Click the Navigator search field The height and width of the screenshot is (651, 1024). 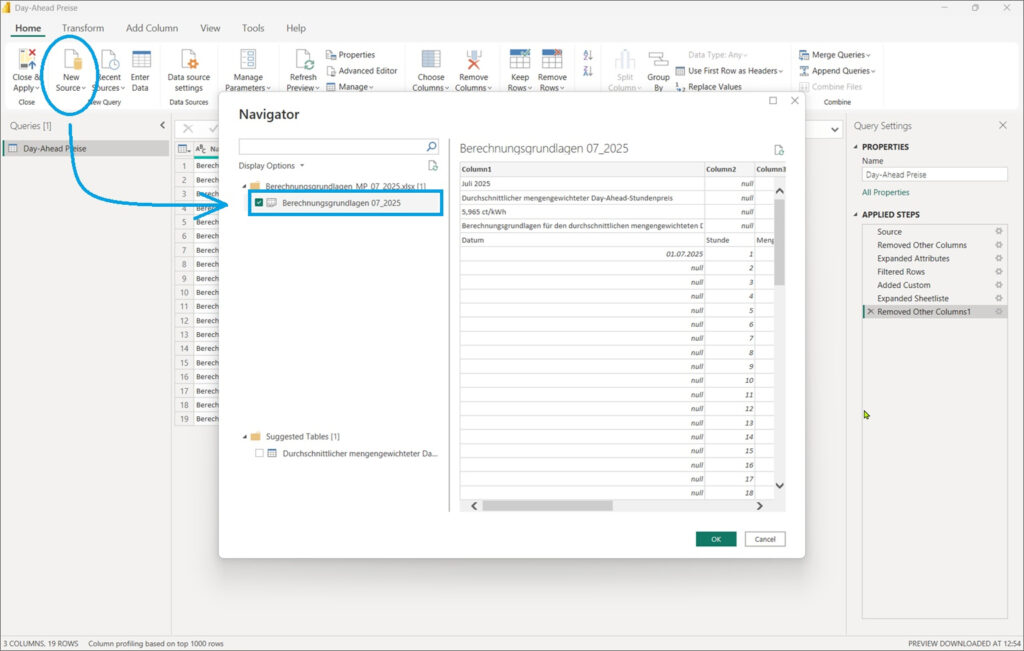coord(332,146)
